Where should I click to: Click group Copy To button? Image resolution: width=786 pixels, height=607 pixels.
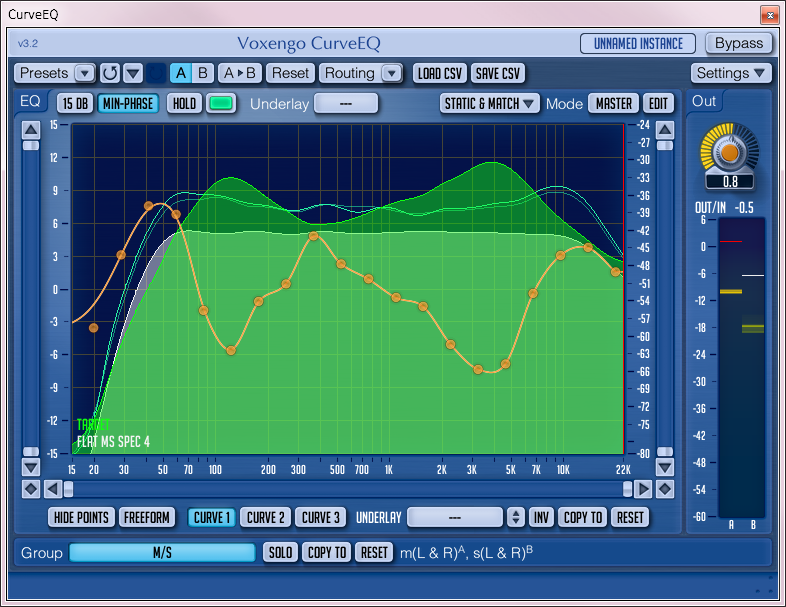(327, 553)
